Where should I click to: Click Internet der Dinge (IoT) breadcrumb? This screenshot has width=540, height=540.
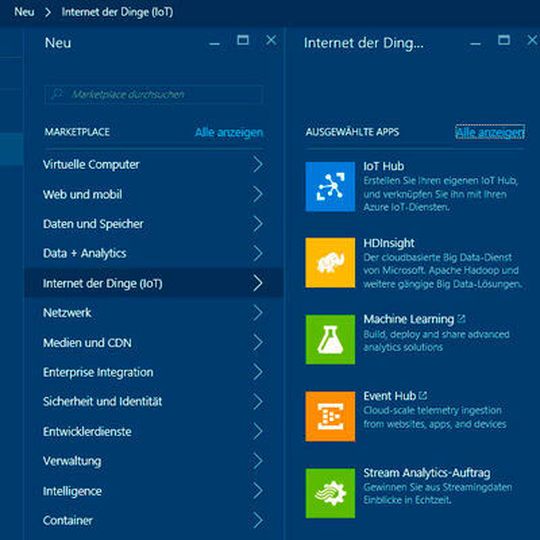coord(117,12)
